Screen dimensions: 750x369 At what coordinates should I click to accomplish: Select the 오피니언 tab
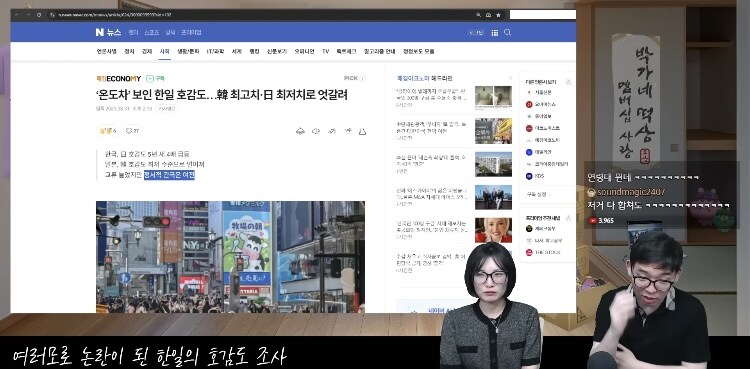(304, 51)
